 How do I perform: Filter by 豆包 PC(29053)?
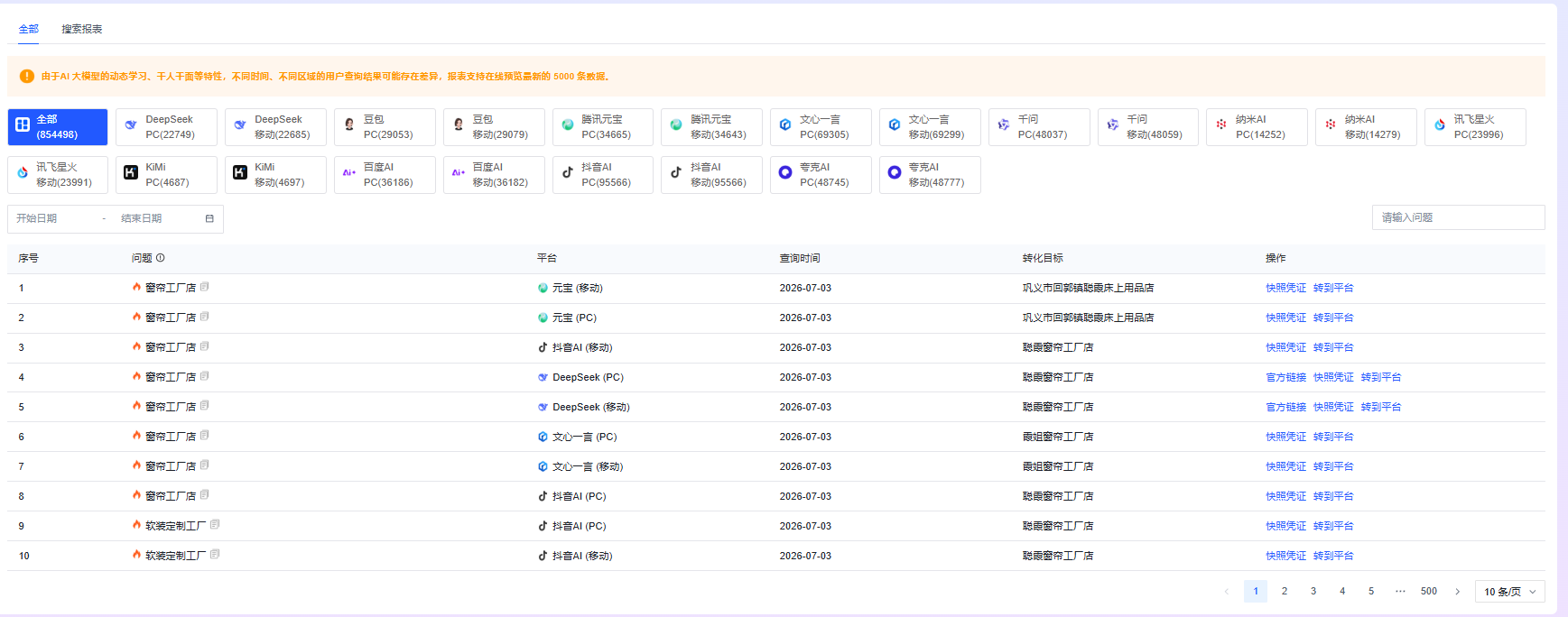pos(385,127)
